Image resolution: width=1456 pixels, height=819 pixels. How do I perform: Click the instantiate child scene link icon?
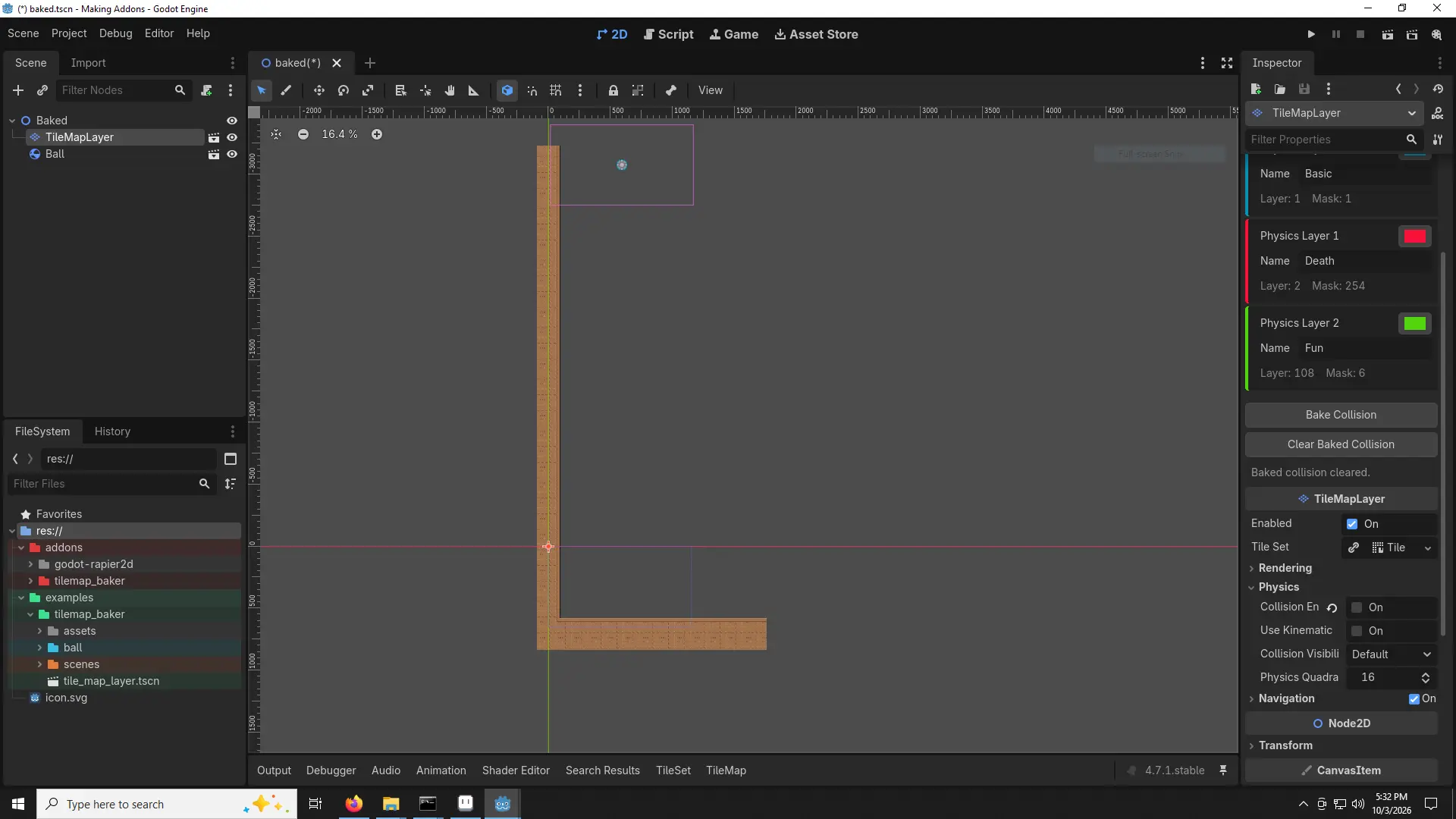click(42, 90)
